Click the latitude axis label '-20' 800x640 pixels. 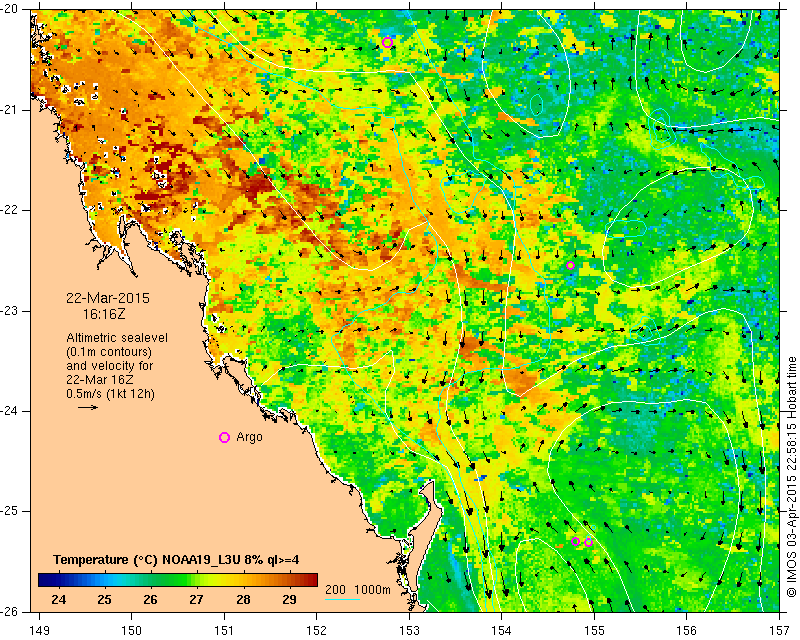9,10
